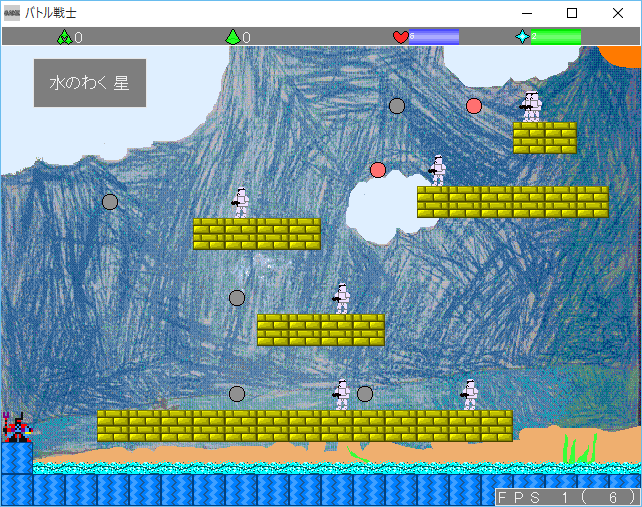This screenshot has width=642, height=507.
Task: Click the left trooper on the long bottom platform
Action: point(341,394)
